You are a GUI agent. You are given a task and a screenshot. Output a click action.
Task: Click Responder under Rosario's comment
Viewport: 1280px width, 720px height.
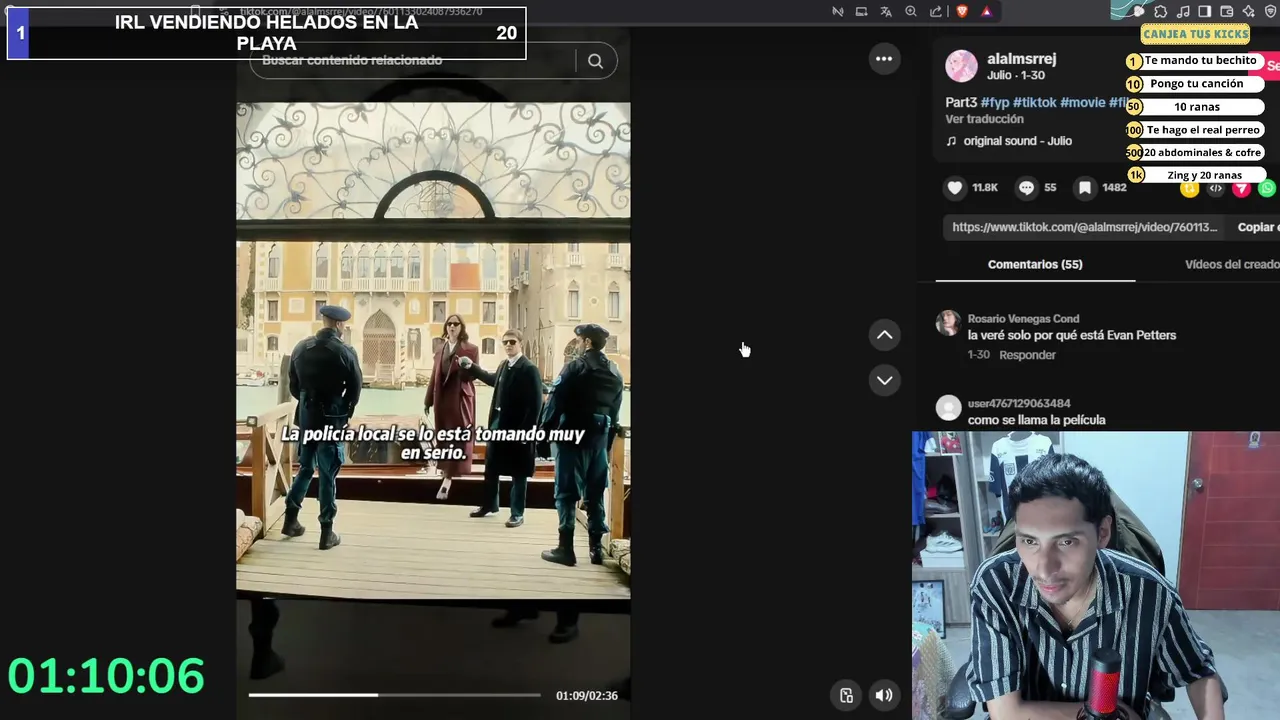pos(1027,355)
